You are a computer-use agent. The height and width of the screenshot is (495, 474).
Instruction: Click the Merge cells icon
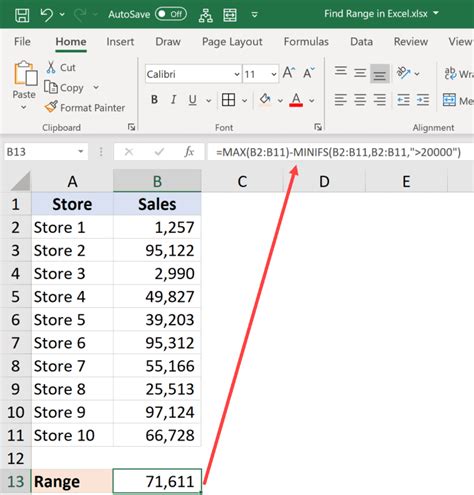coord(449,100)
